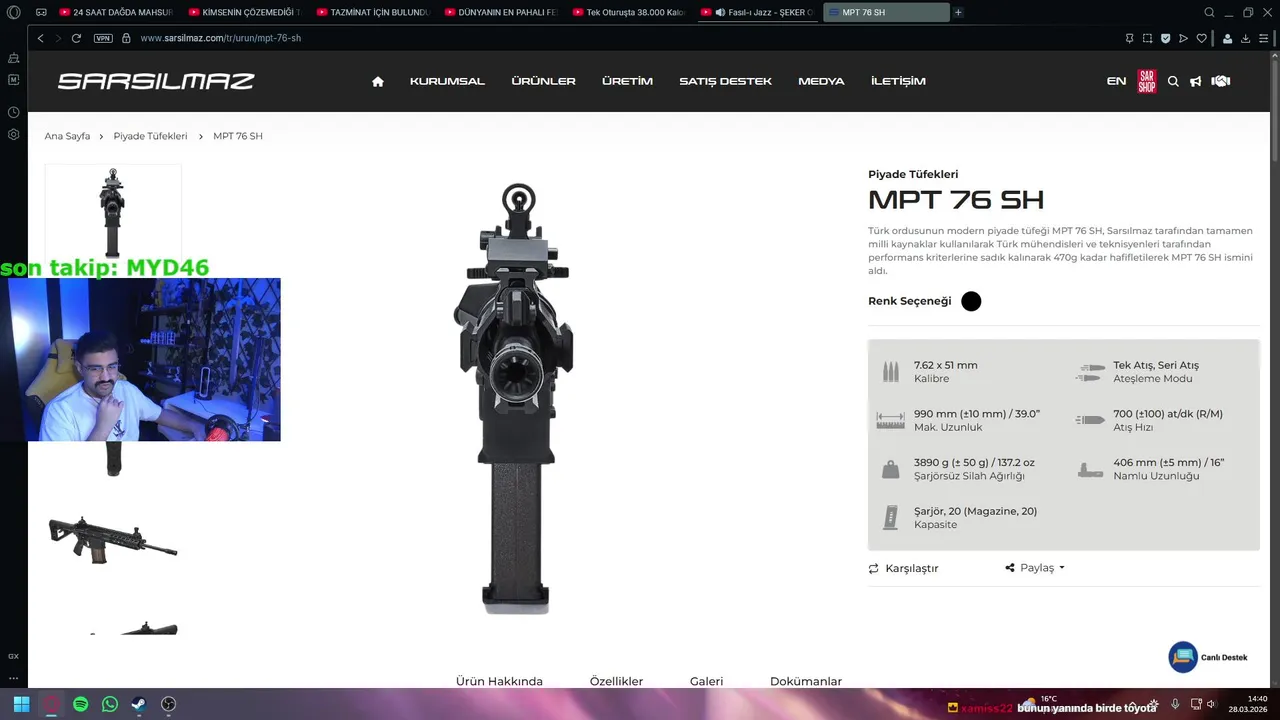Open the downloads icon in browser toolbar

[1246, 38]
